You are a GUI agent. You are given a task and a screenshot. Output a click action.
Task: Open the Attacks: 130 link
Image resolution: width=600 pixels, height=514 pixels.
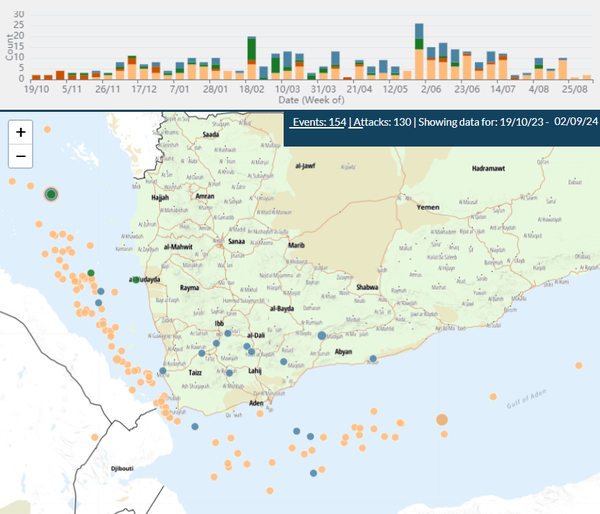(x=382, y=122)
